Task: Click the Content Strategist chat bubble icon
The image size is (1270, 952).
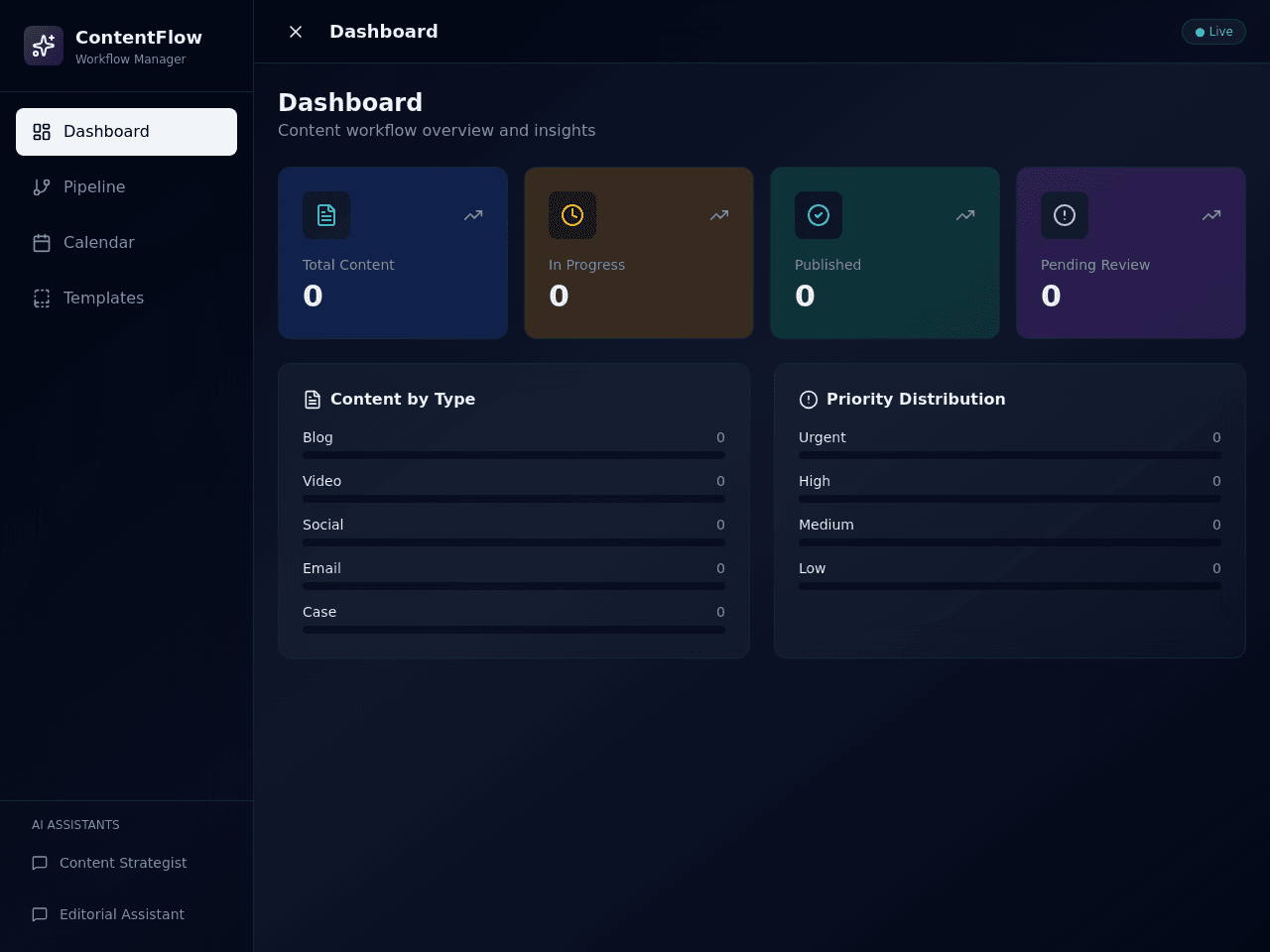Action: 40,863
